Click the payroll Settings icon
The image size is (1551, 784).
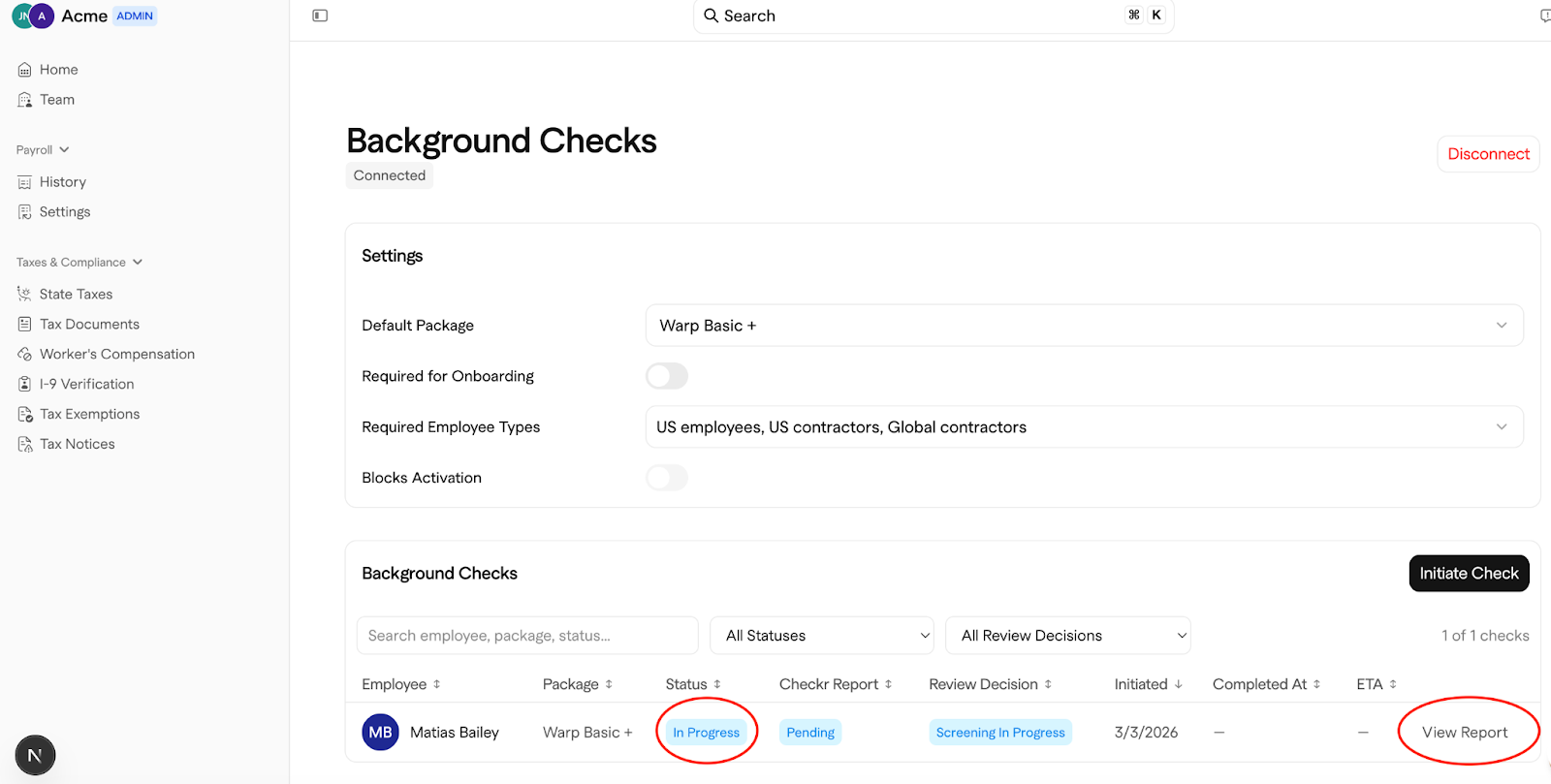[x=24, y=212]
